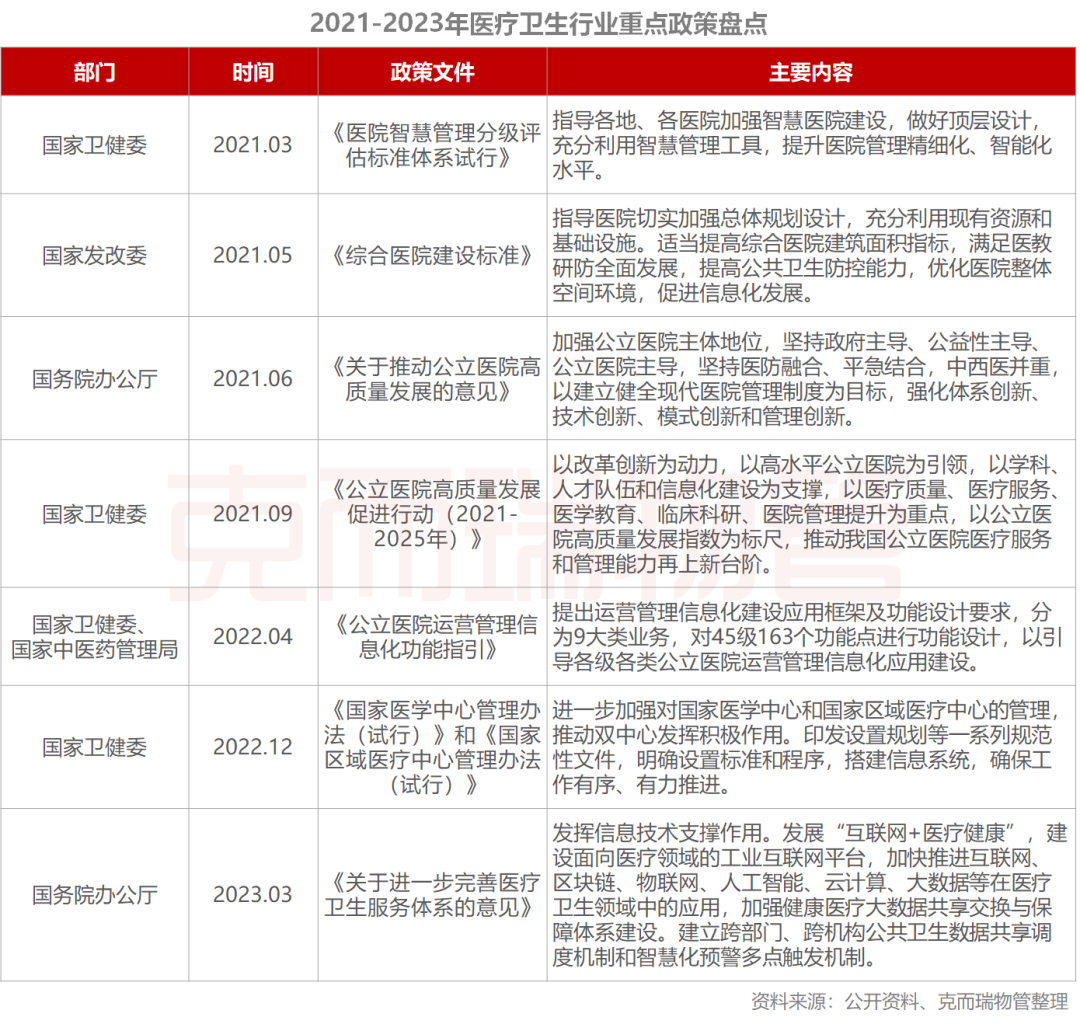Click '《关于进一步完善医疗卫生服务体系的意见》' cell

(x=433, y=895)
